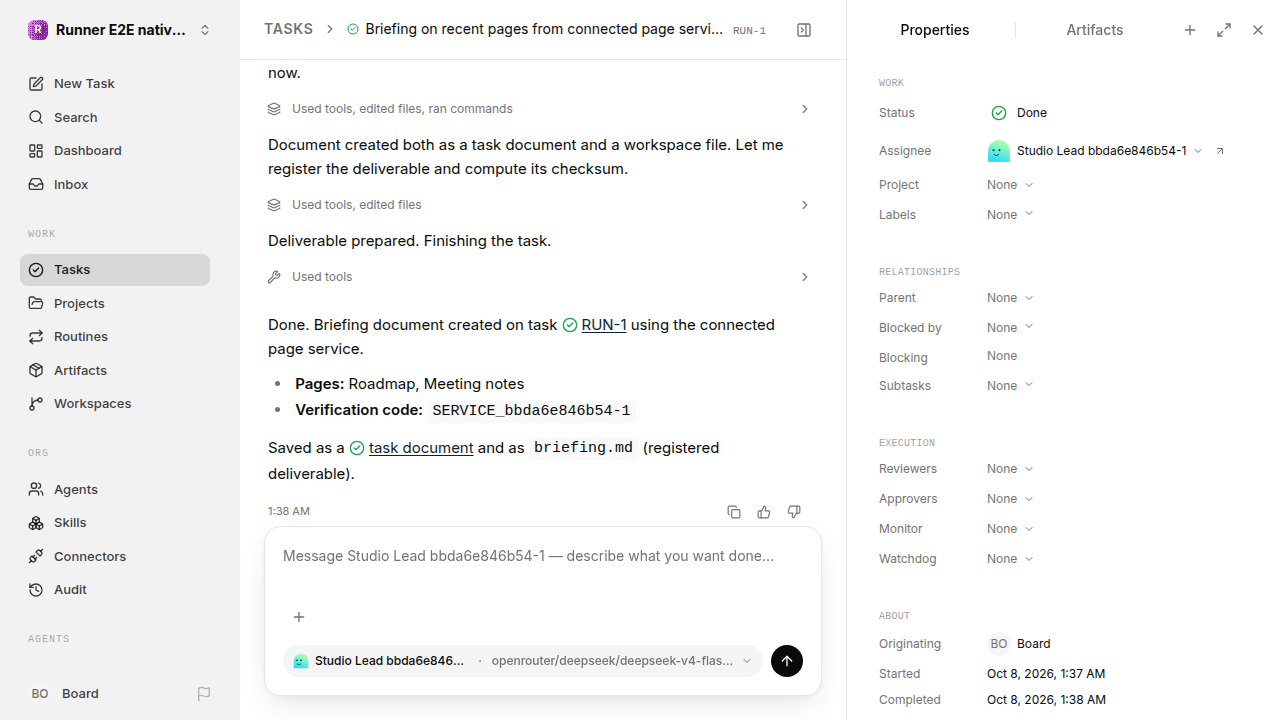Click the flag icon next to Board
The width and height of the screenshot is (1280, 720).
(x=204, y=694)
